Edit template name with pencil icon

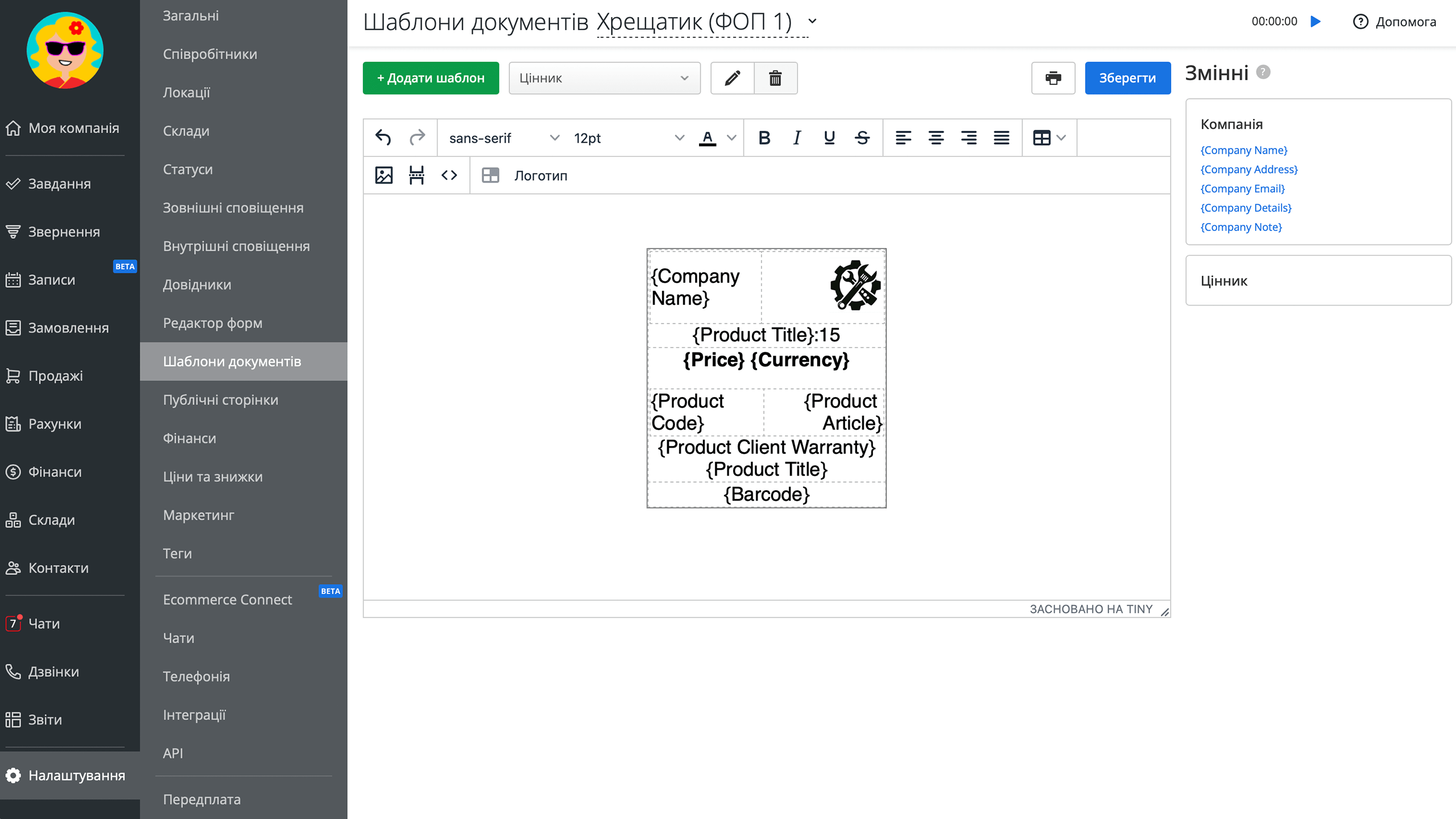click(733, 78)
